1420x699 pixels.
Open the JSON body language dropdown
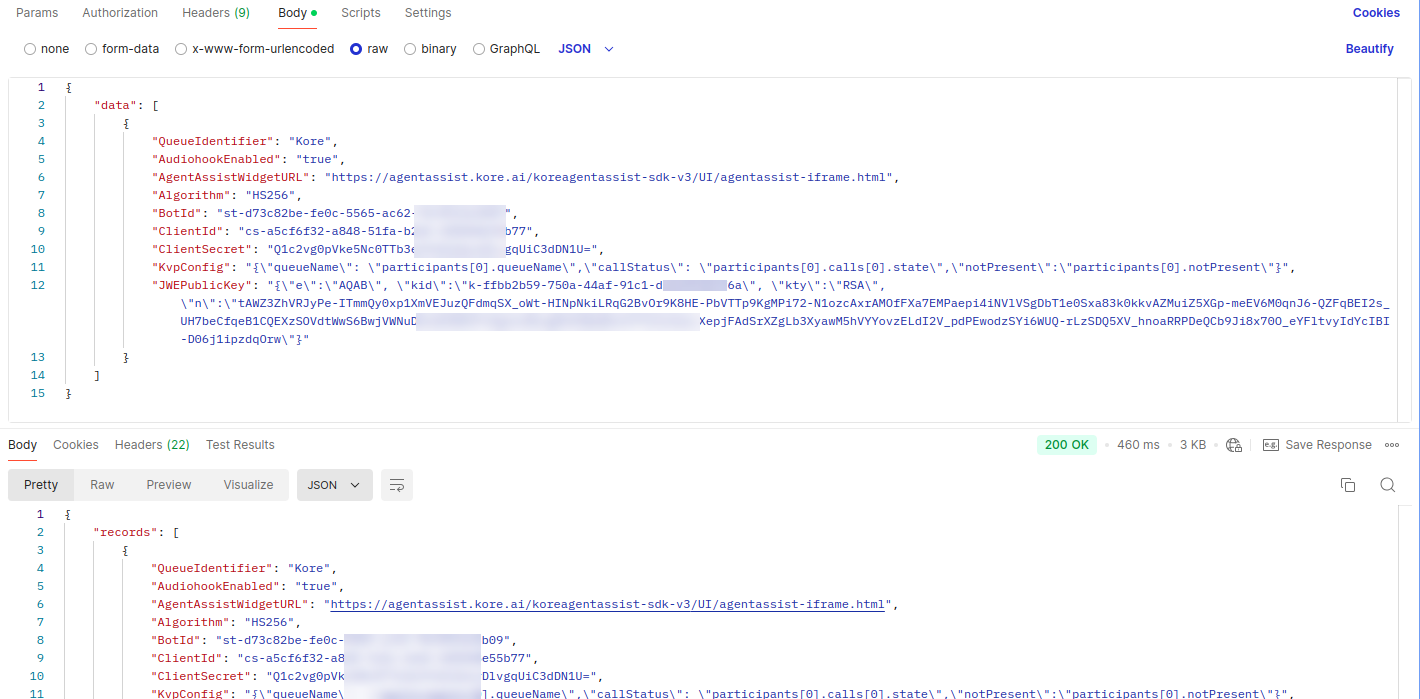[x=586, y=49]
